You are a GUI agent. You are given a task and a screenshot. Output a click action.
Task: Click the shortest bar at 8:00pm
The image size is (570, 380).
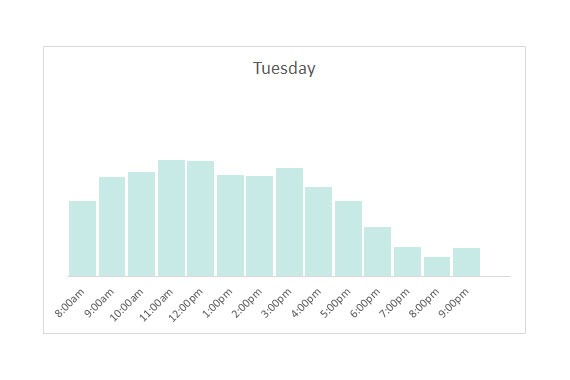point(437,267)
